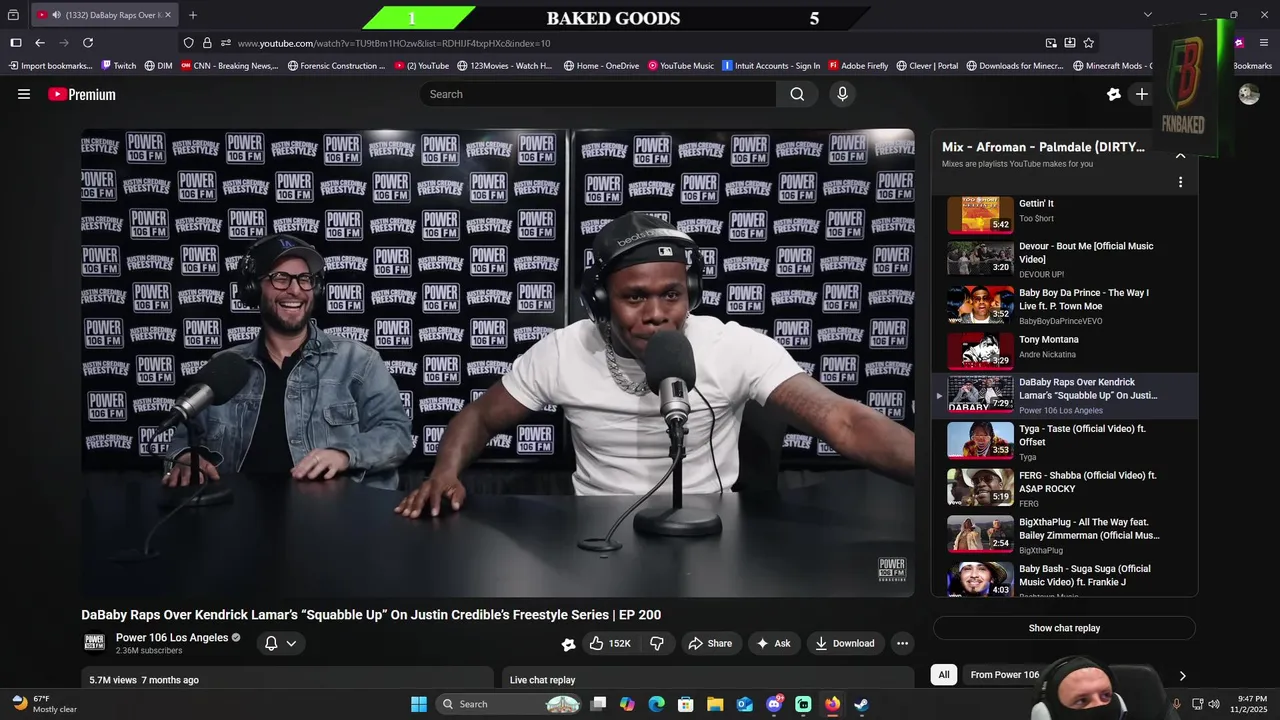This screenshot has width=1280, height=720.
Task: Select the All filter chip
Action: pyautogui.click(x=943, y=675)
